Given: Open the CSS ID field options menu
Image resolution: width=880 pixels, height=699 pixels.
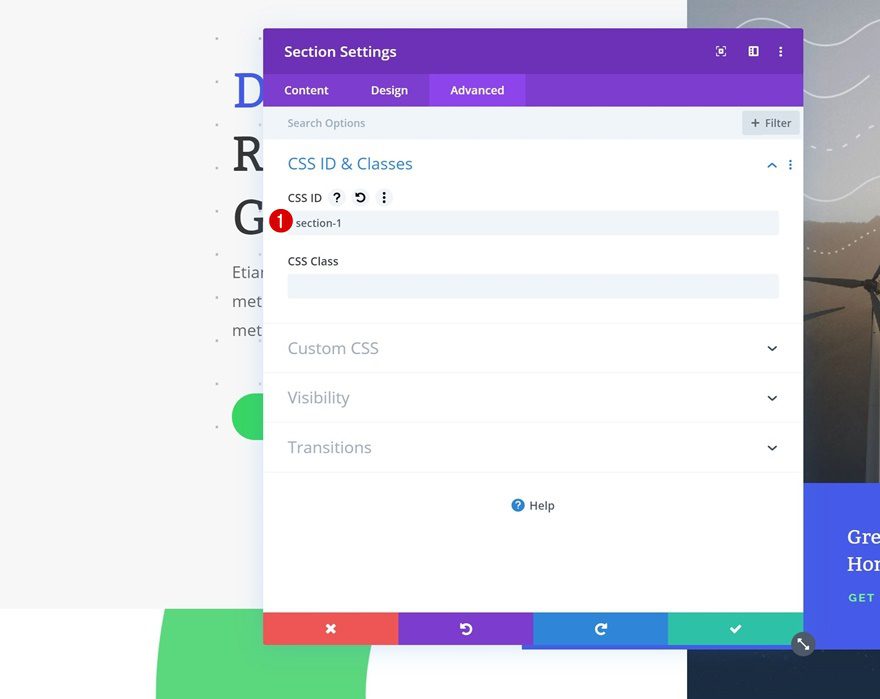Looking at the screenshot, I should point(384,198).
